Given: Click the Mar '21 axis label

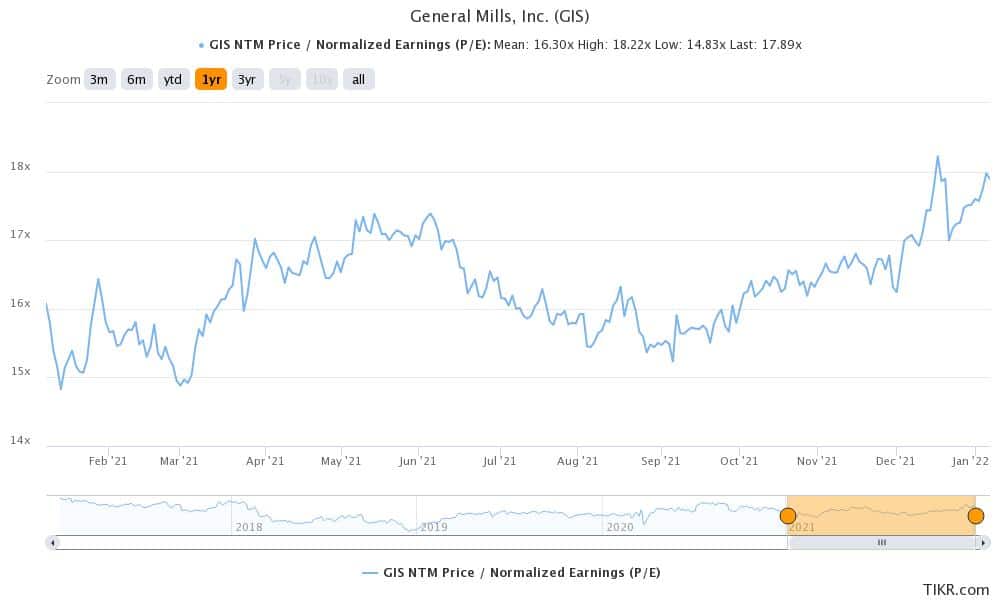Looking at the screenshot, I should (x=179, y=461).
